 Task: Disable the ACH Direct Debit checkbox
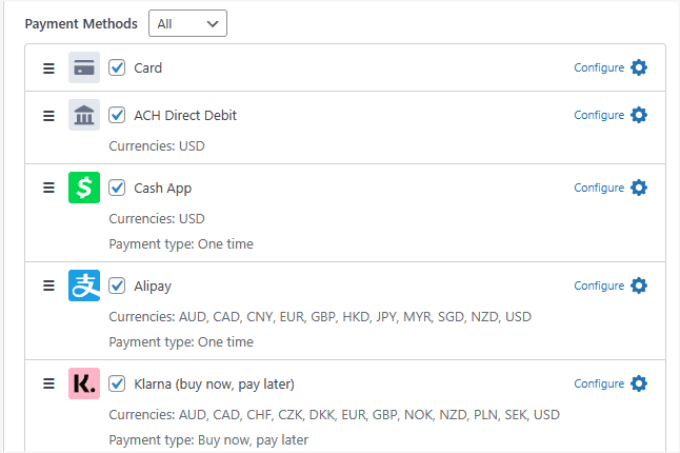117,115
